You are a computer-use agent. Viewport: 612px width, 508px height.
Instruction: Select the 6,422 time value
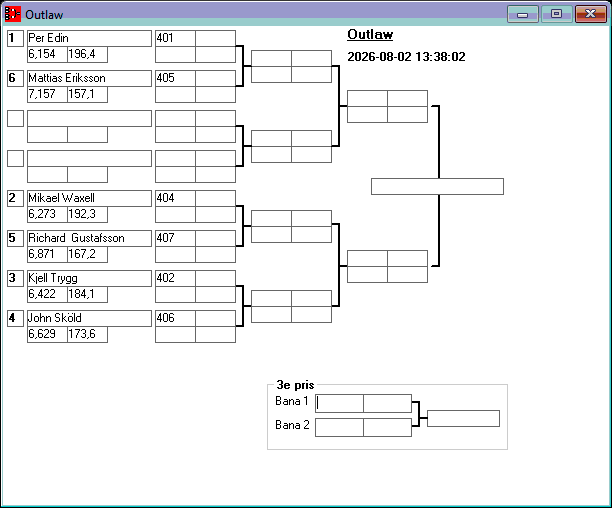tap(47, 294)
